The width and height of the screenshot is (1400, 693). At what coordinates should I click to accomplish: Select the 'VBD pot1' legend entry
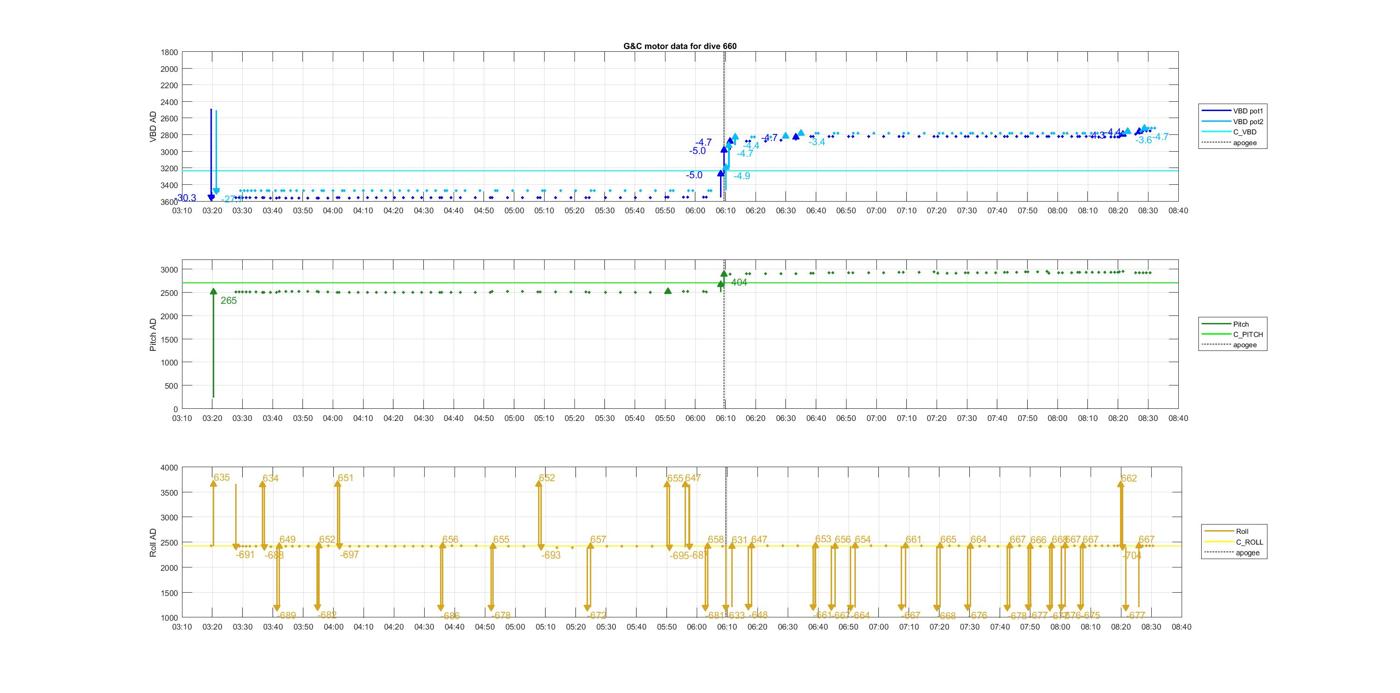(1233, 110)
